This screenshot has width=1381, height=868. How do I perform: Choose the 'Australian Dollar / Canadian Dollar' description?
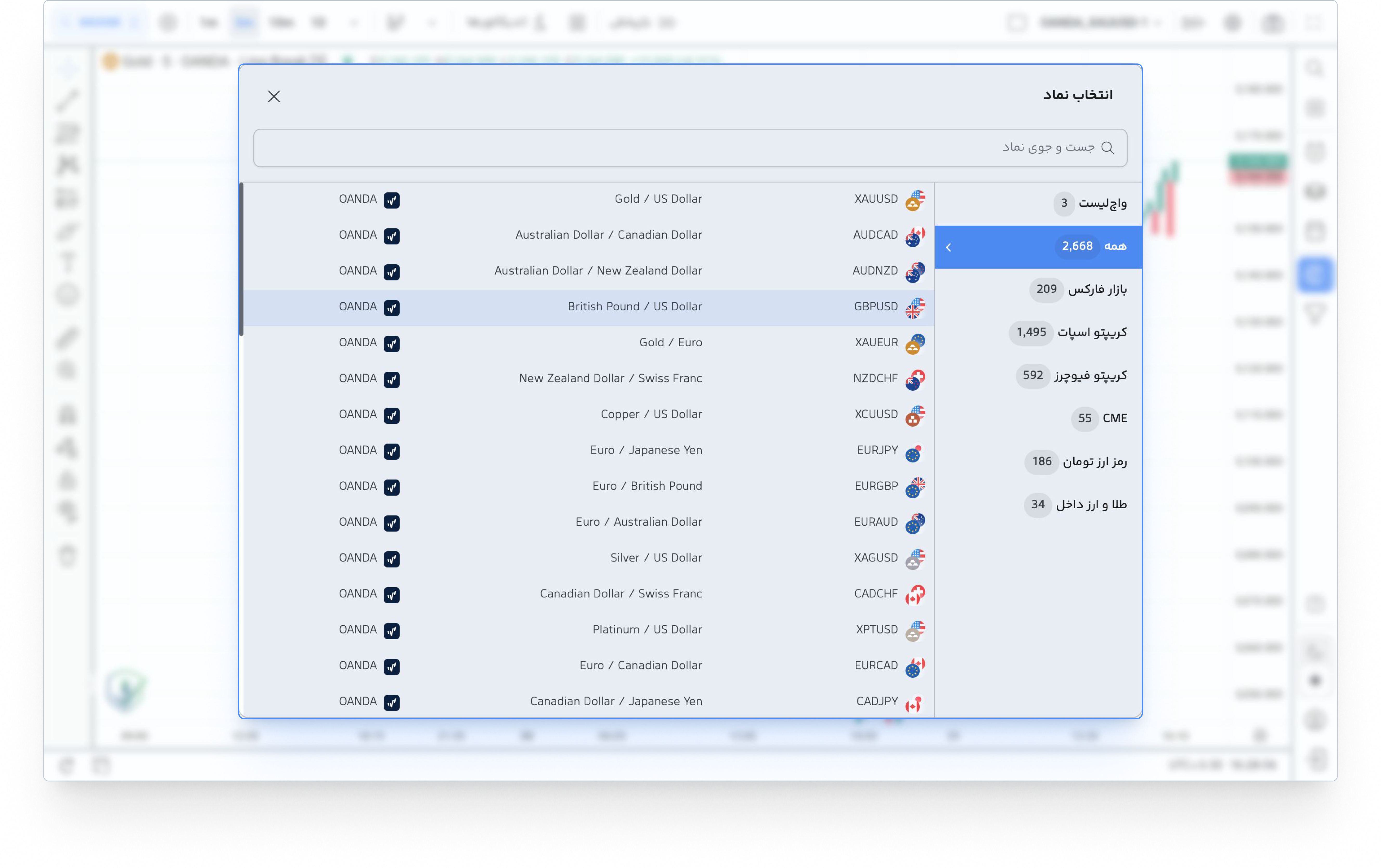click(x=609, y=235)
